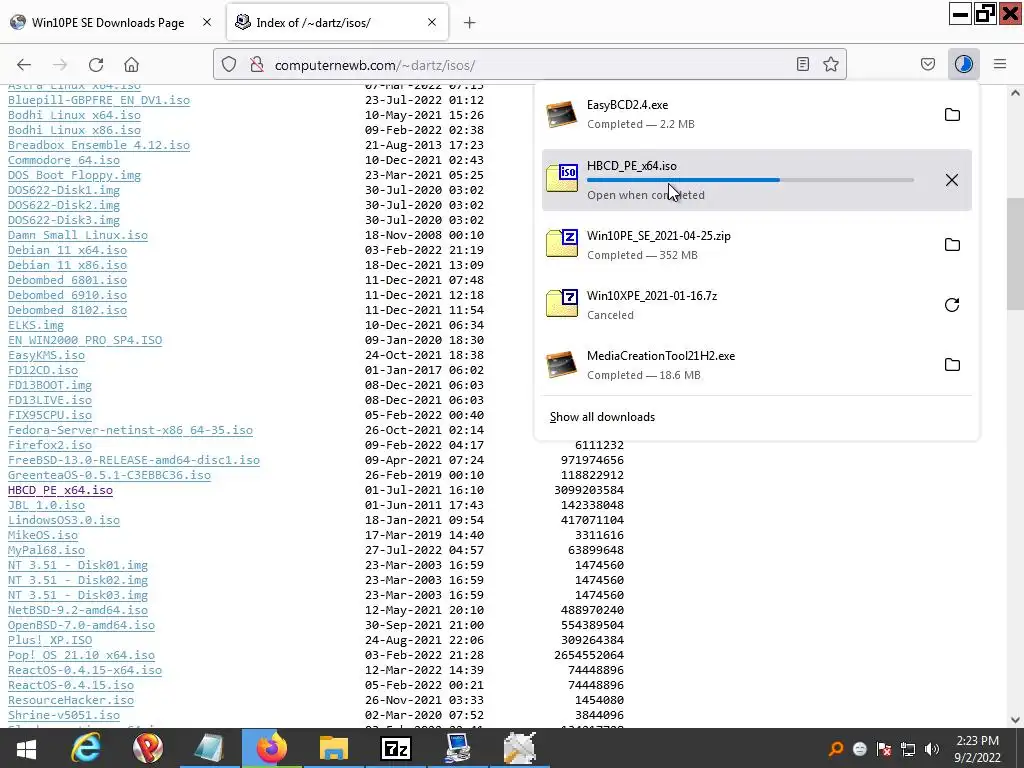The width and height of the screenshot is (1024, 768).
Task: Open 7-Zip from the taskbar
Action: click(x=396, y=748)
